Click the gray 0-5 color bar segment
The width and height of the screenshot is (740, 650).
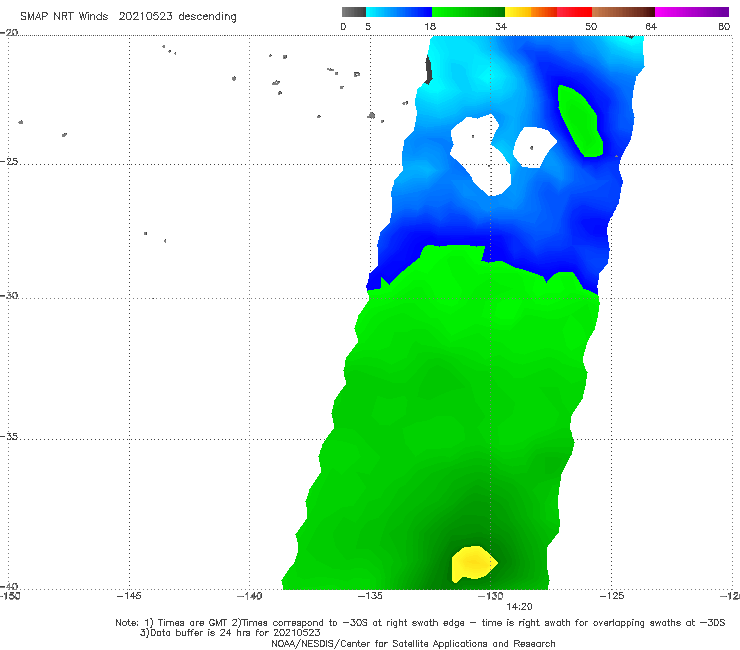(354, 12)
